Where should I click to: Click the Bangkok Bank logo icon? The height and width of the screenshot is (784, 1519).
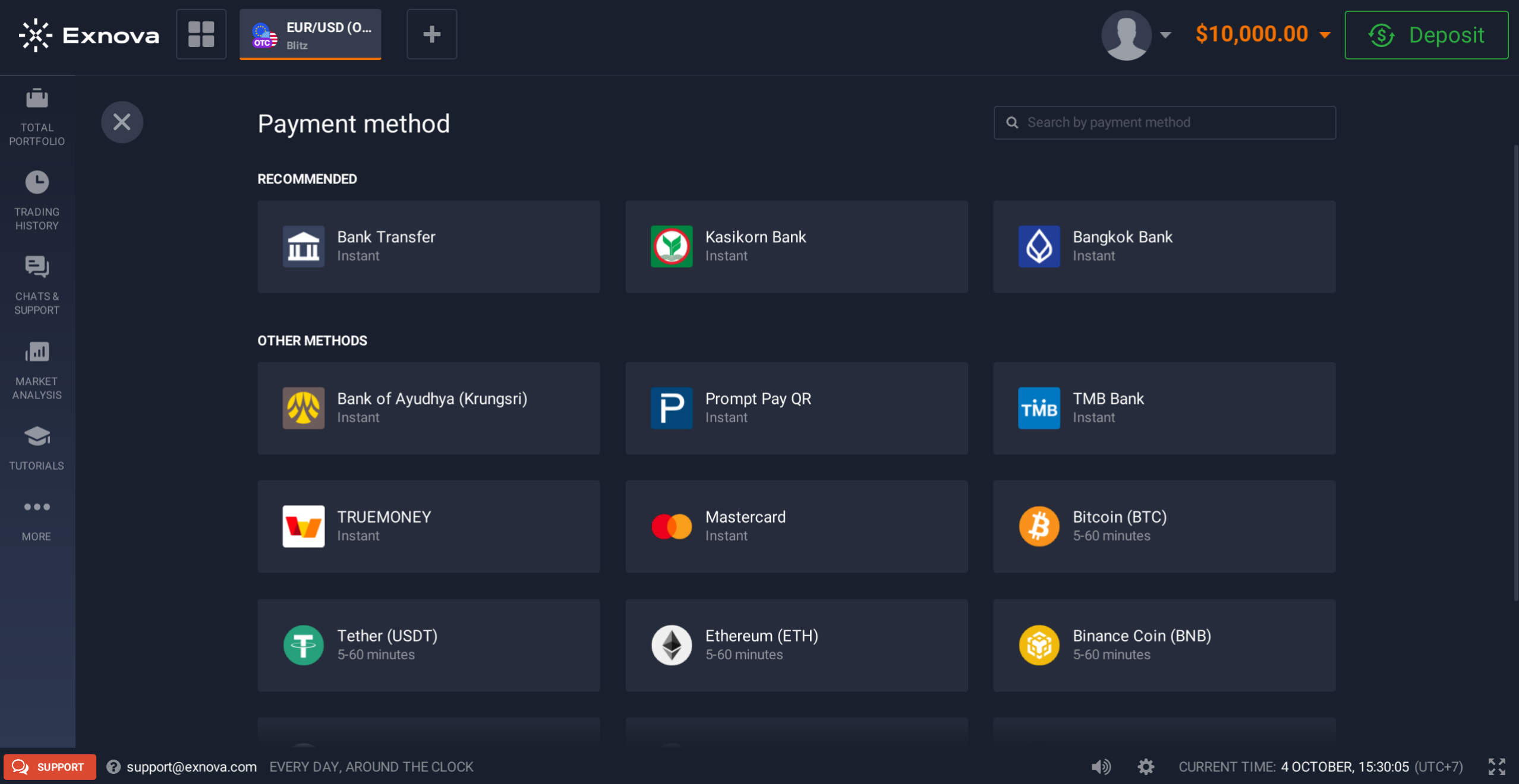pos(1039,246)
